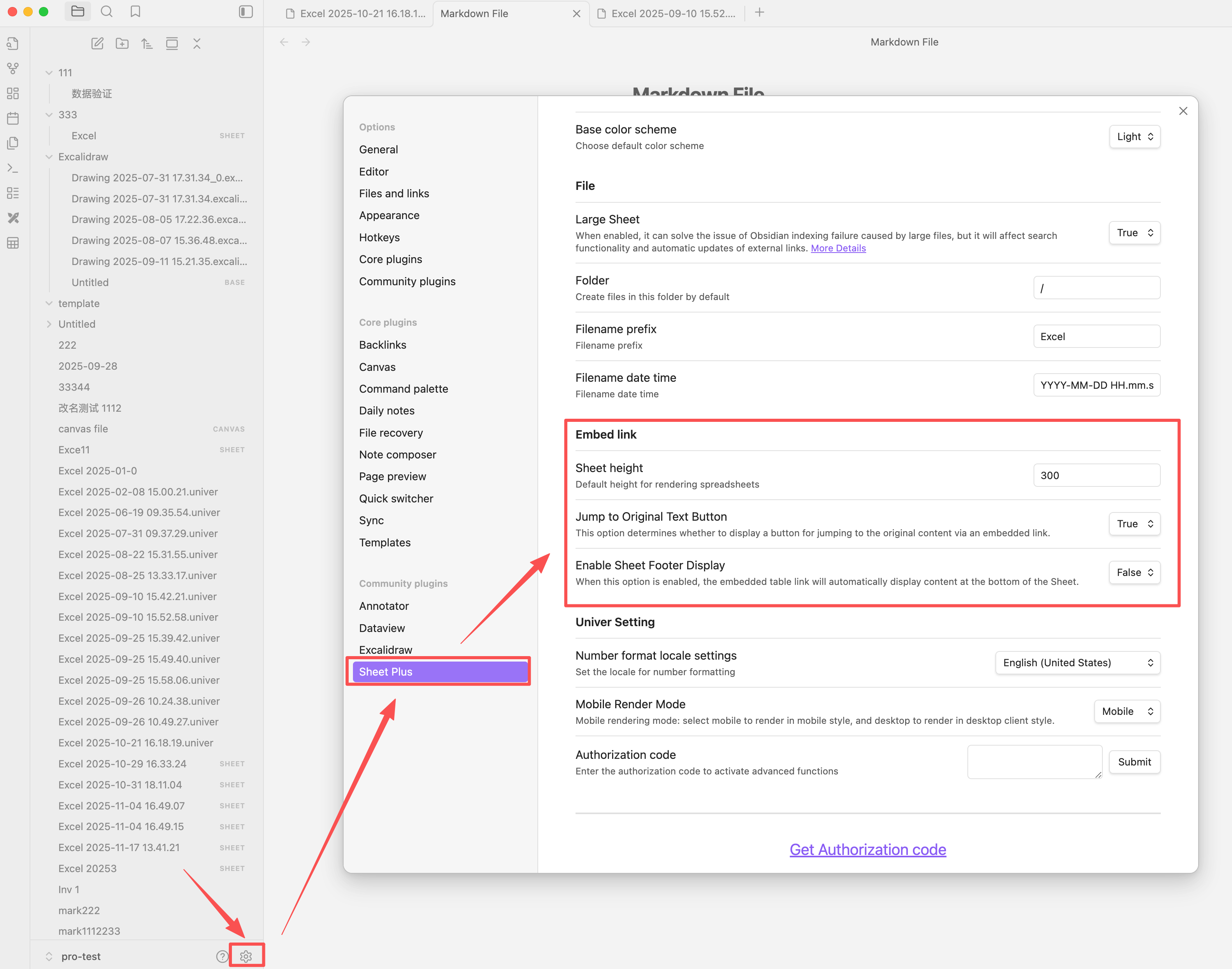Image resolution: width=1232 pixels, height=969 pixels.
Task: Open the search magnifier icon
Action: point(107,12)
